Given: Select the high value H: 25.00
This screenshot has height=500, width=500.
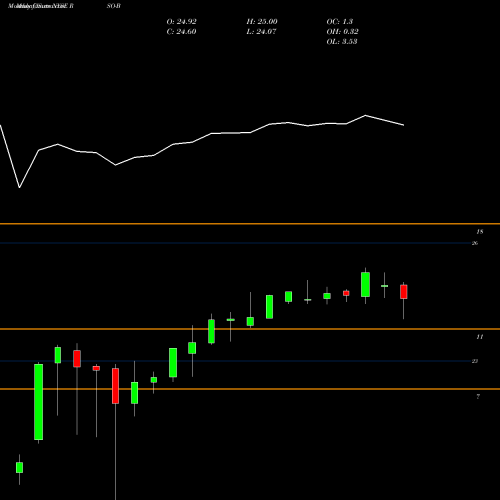Looking at the screenshot, I should (262, 22).
